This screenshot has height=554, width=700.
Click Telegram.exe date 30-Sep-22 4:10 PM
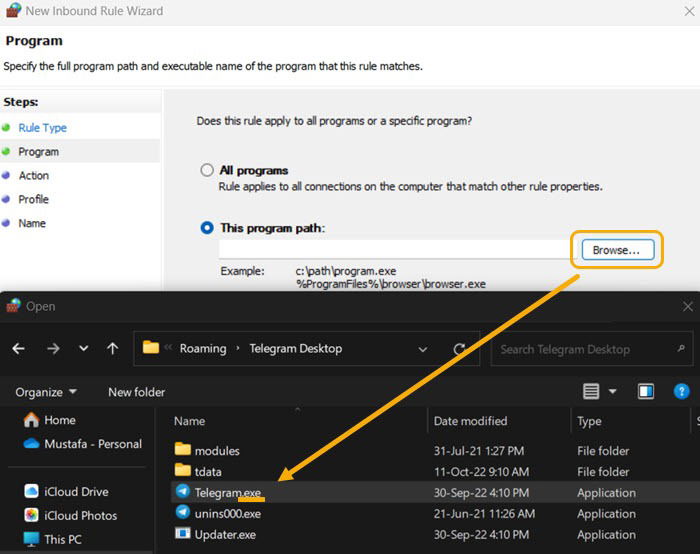(481, 493)
